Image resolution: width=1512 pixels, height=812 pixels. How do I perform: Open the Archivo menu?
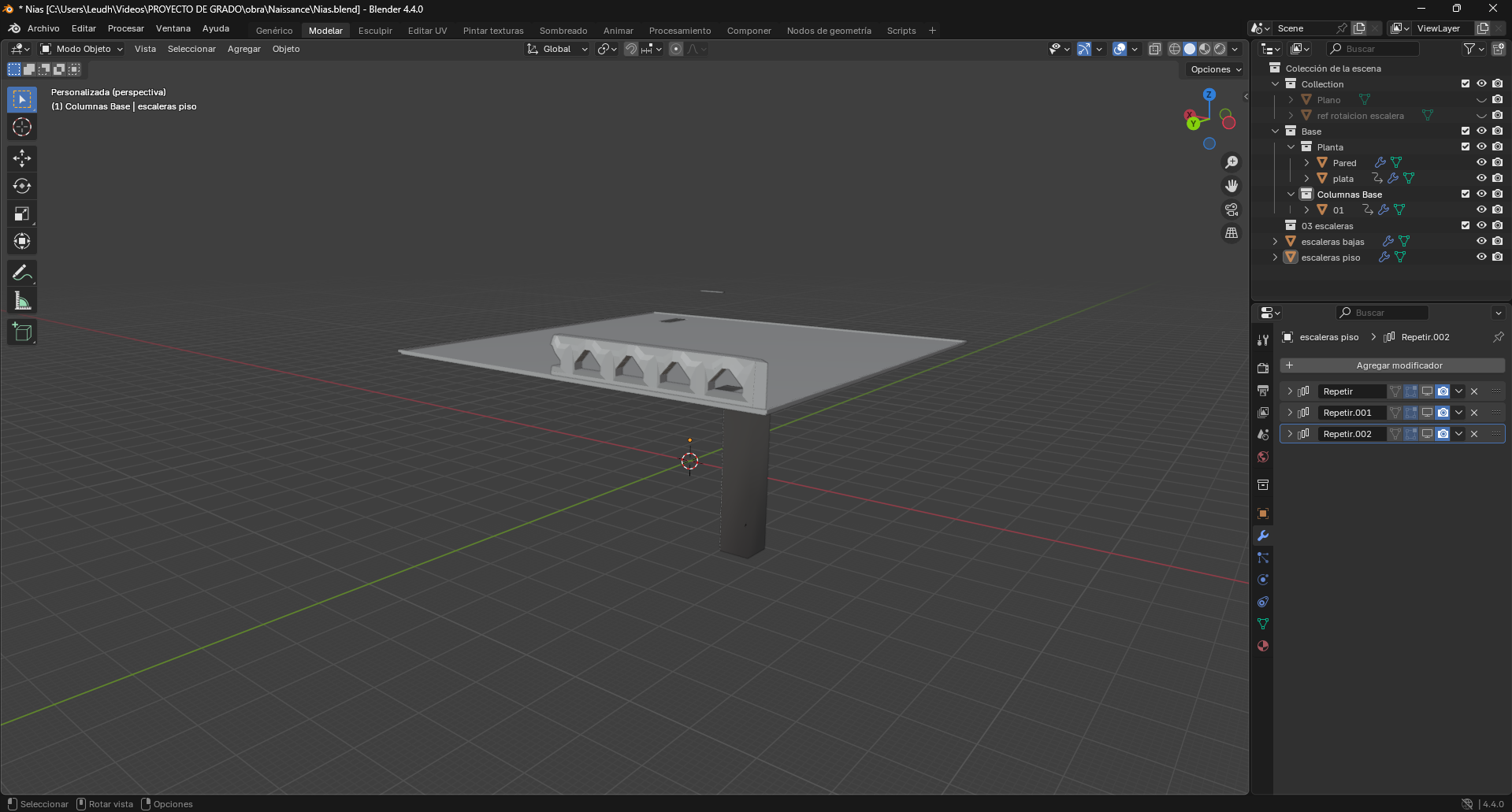[x=43, y=28]
